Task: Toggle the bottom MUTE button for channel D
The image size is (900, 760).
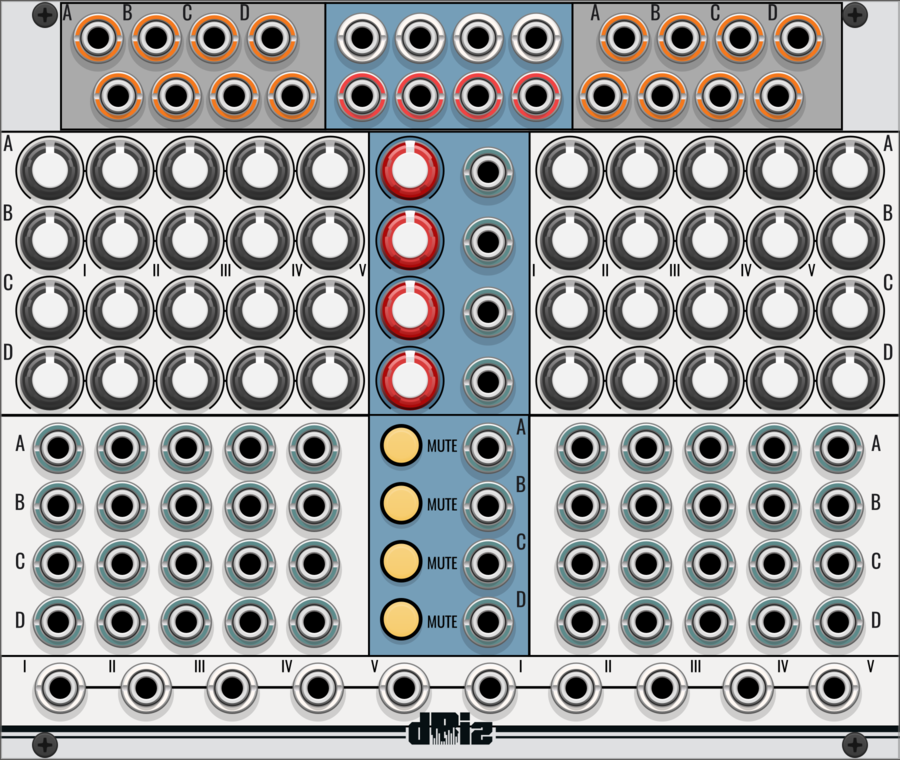Action: pos(402,620)
